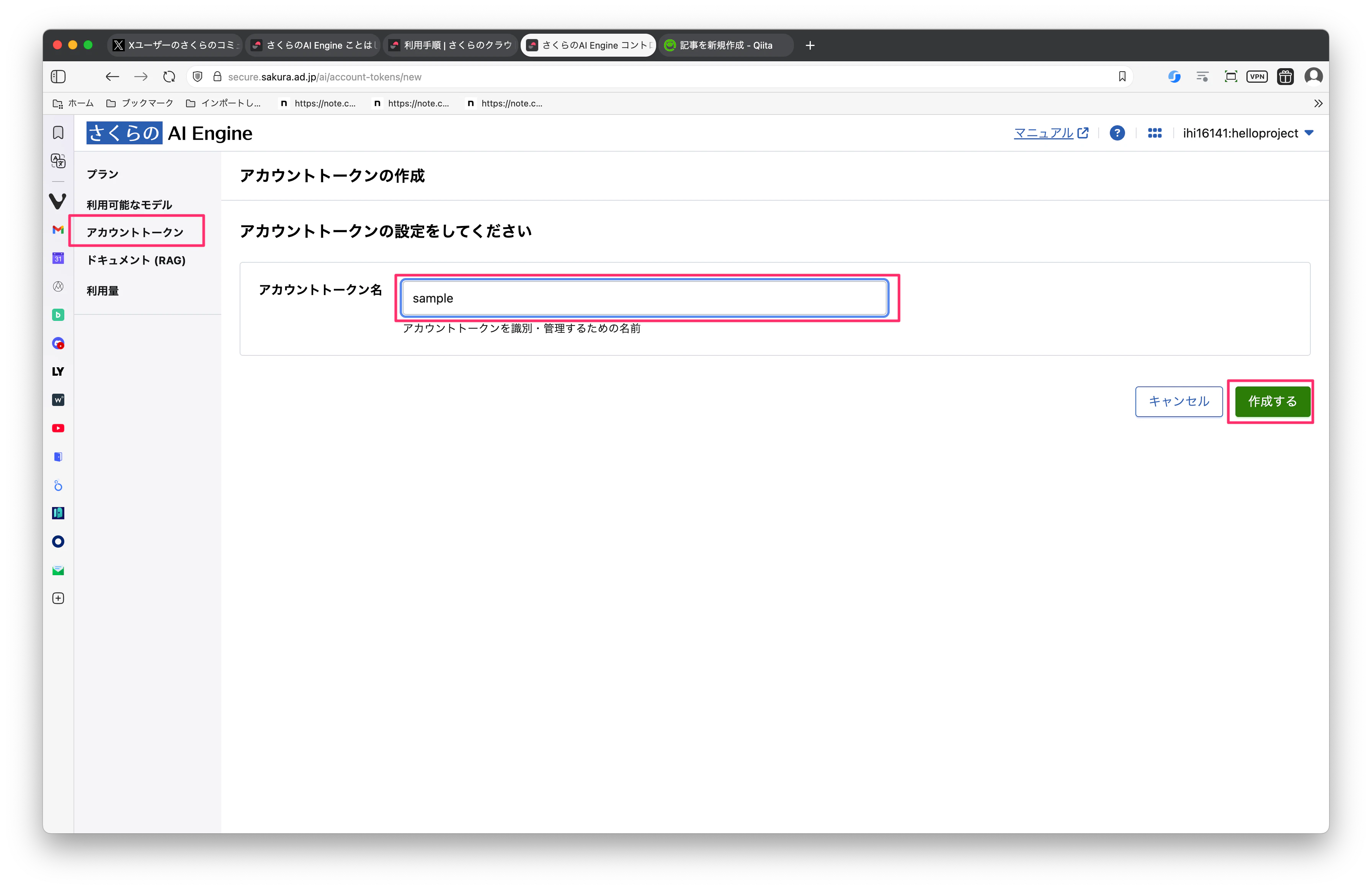The height and width of the screenshot is (890, 1372).
Task: Open the blue question mark help
Action: pos(1117,133)
